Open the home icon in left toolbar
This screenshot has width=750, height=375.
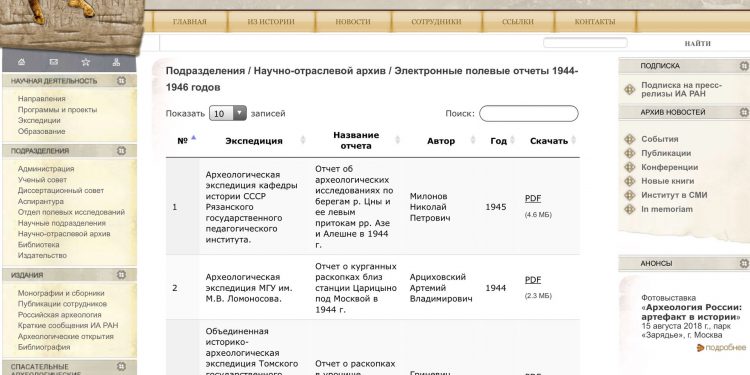21,62
